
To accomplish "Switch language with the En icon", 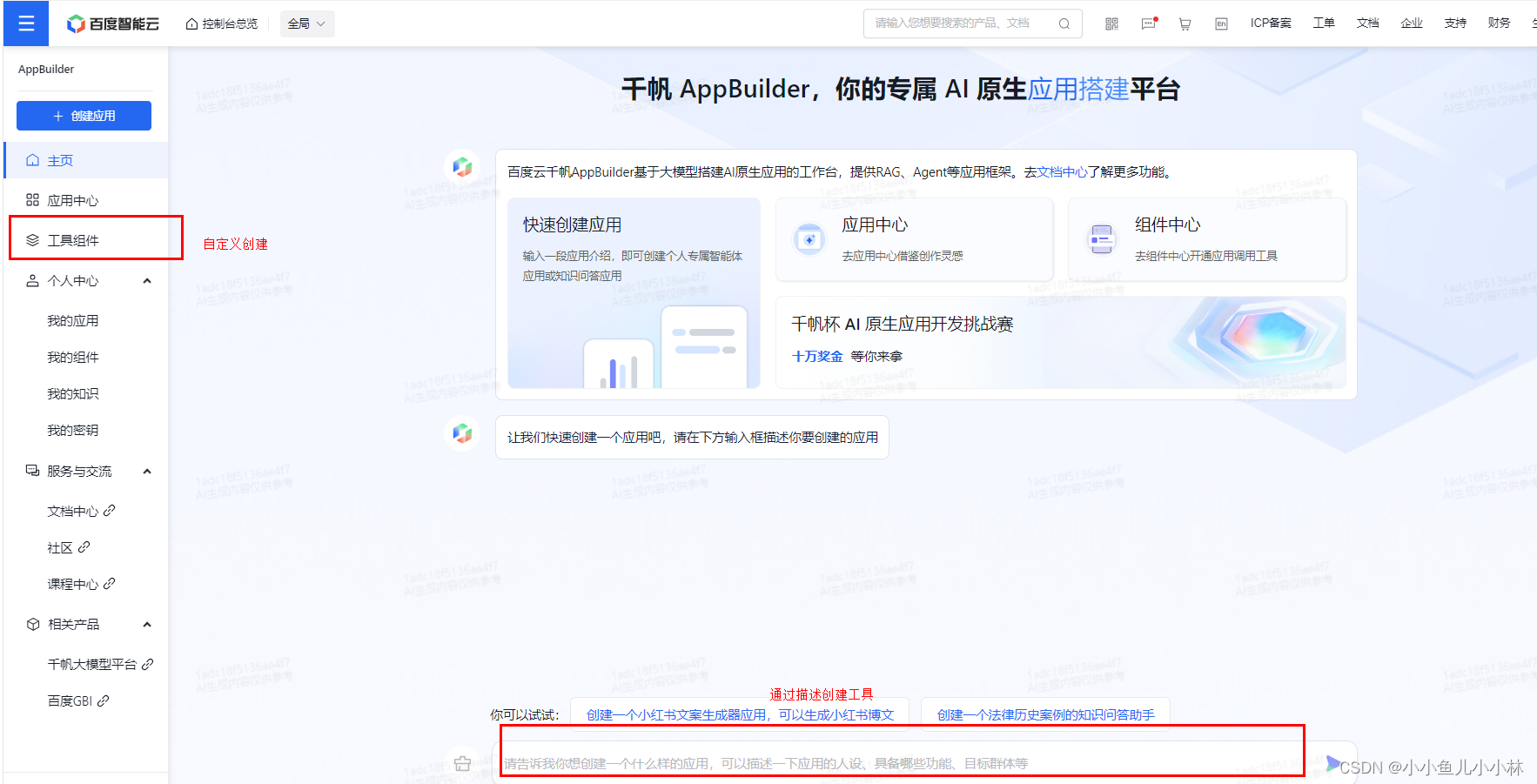I will (1221, 23).
